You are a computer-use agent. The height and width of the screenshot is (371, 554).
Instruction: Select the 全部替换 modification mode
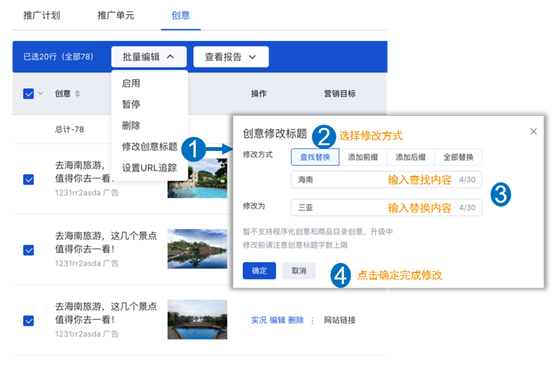(x=458, y=157)
